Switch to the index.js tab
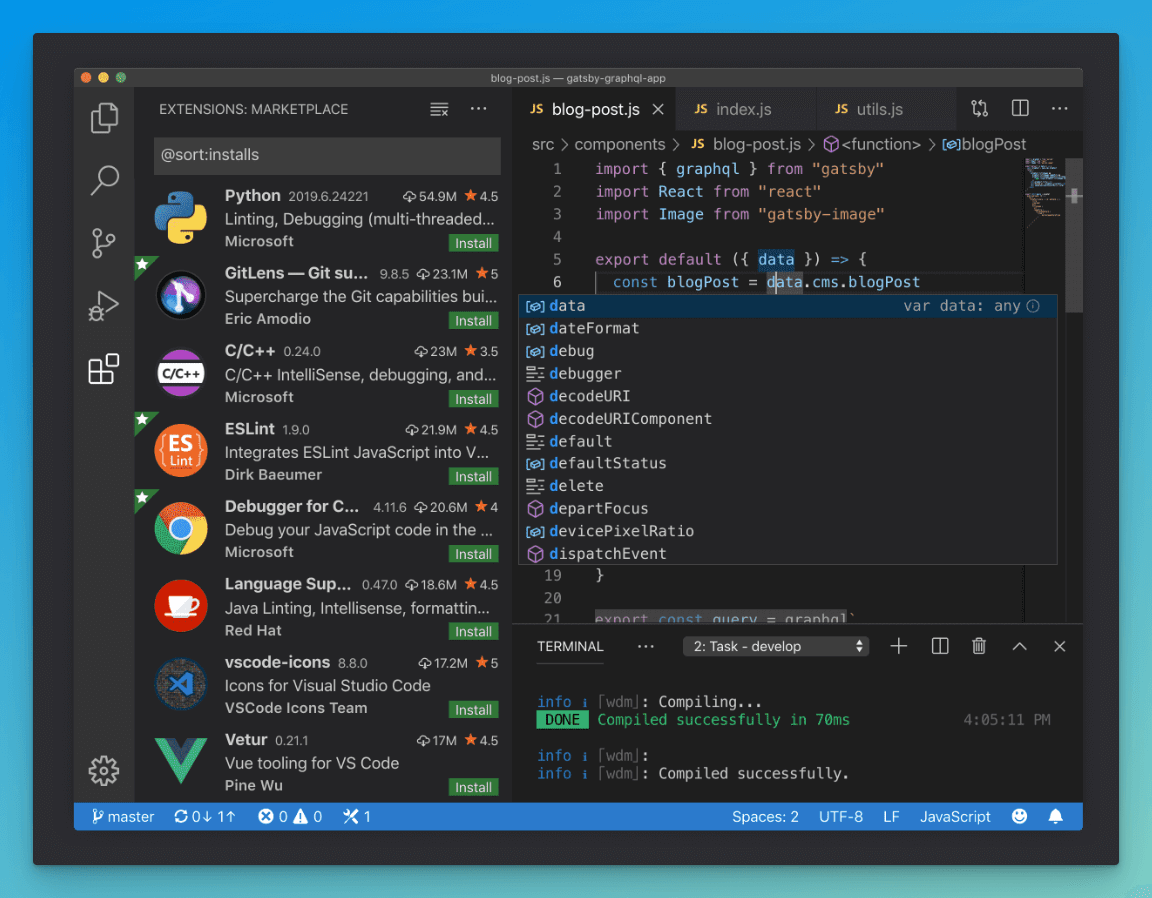 (745, 108)
